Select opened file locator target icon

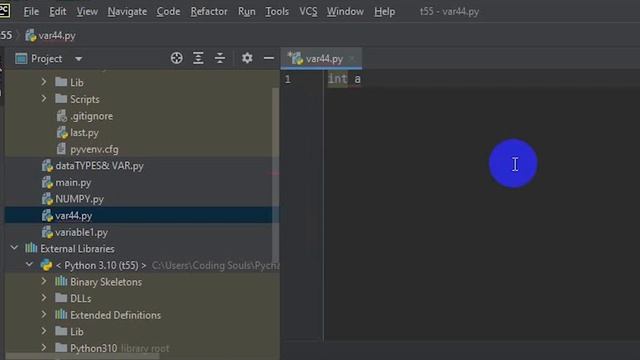176,58
